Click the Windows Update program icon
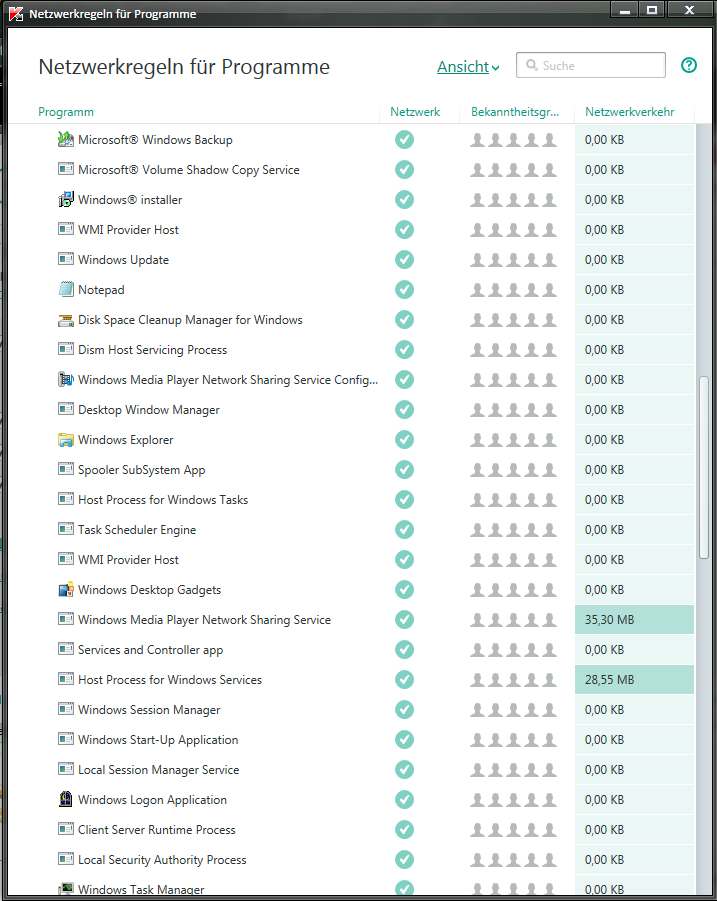Image resolution: width=717 pixels, height=901 pixels. pyautogui.click(x=65, y=259)
